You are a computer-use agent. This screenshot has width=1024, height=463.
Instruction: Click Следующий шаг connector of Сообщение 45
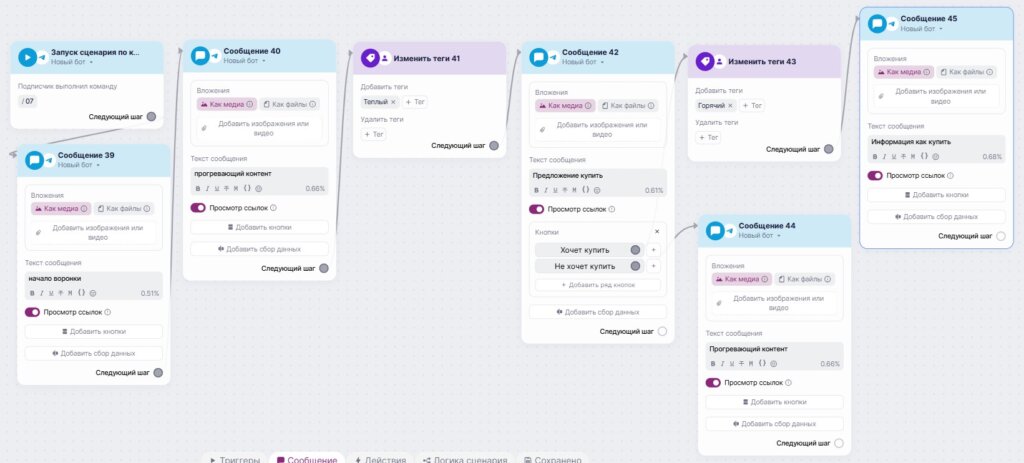coord(1000,236)
